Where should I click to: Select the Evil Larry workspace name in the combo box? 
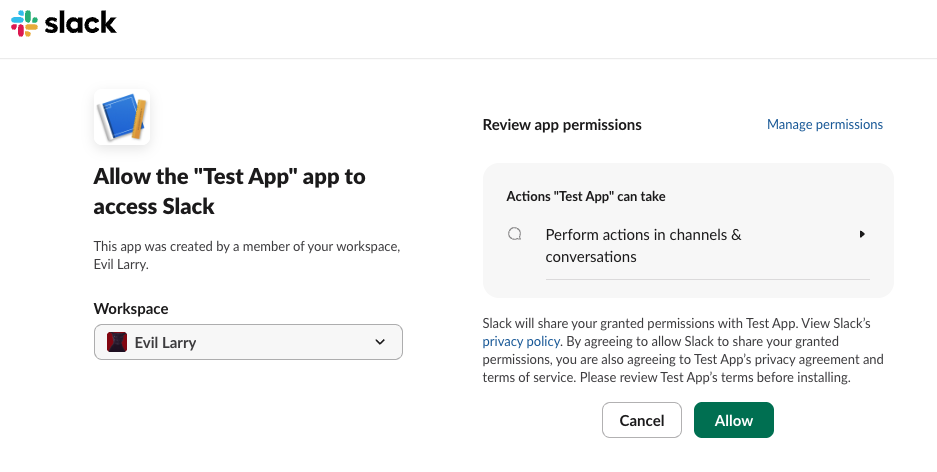[165, 342]
